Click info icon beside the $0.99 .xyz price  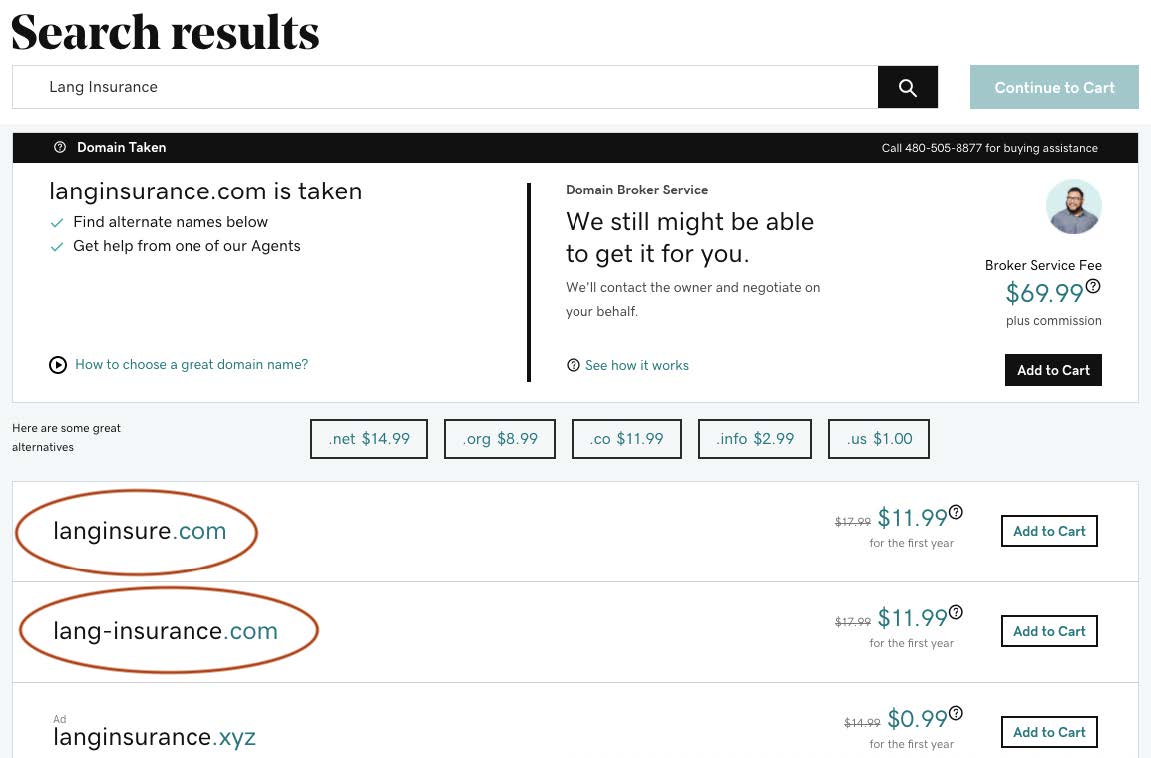pyautogui.click(x=956, y=713)
